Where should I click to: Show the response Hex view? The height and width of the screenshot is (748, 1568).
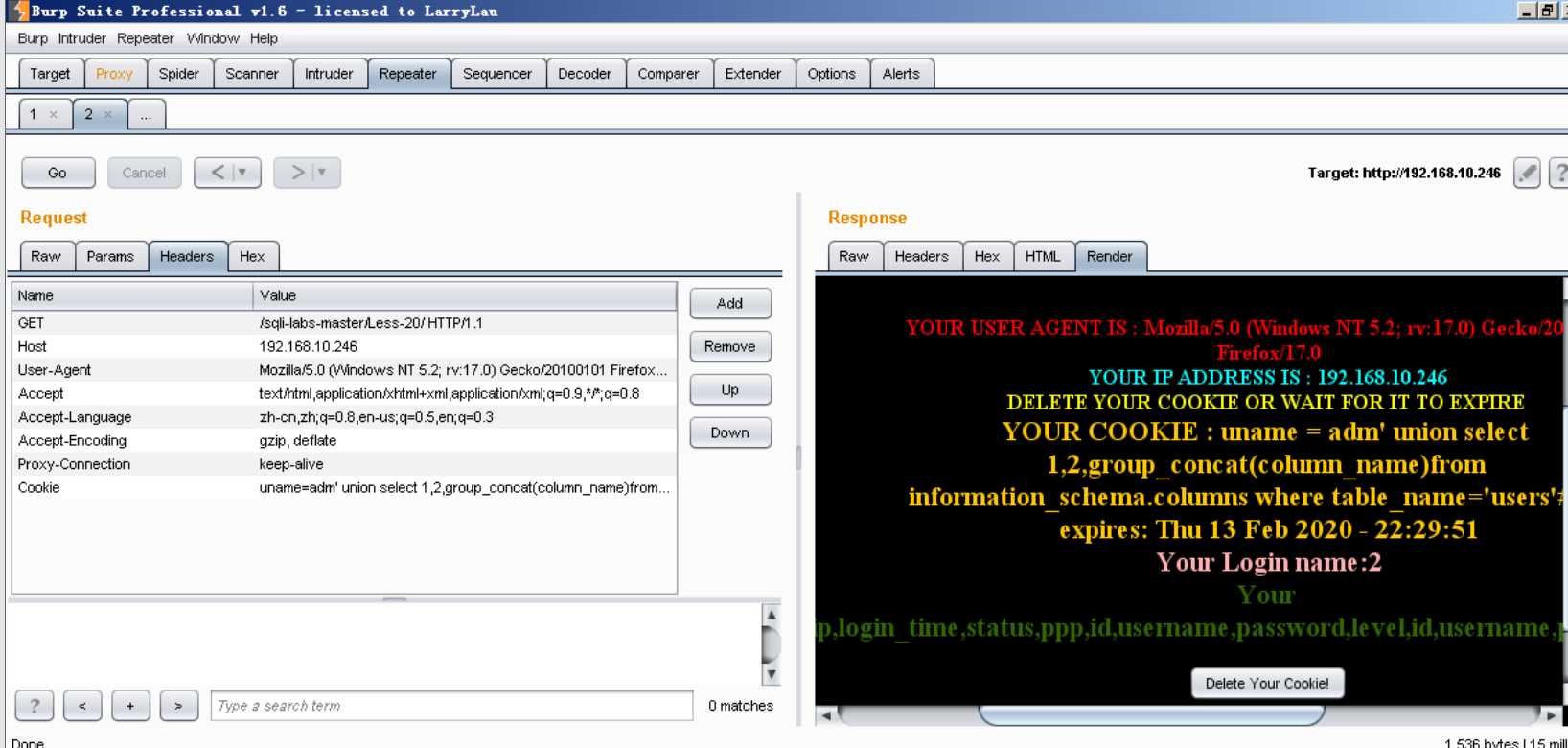point(987,256)
